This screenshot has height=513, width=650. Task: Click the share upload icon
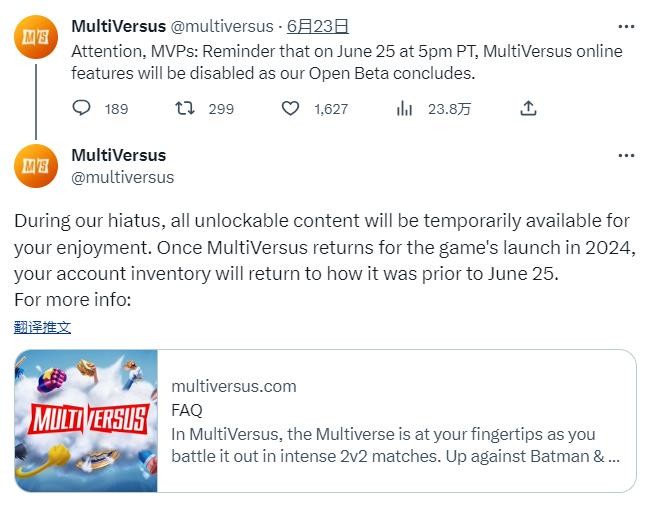tap(529, 108)
